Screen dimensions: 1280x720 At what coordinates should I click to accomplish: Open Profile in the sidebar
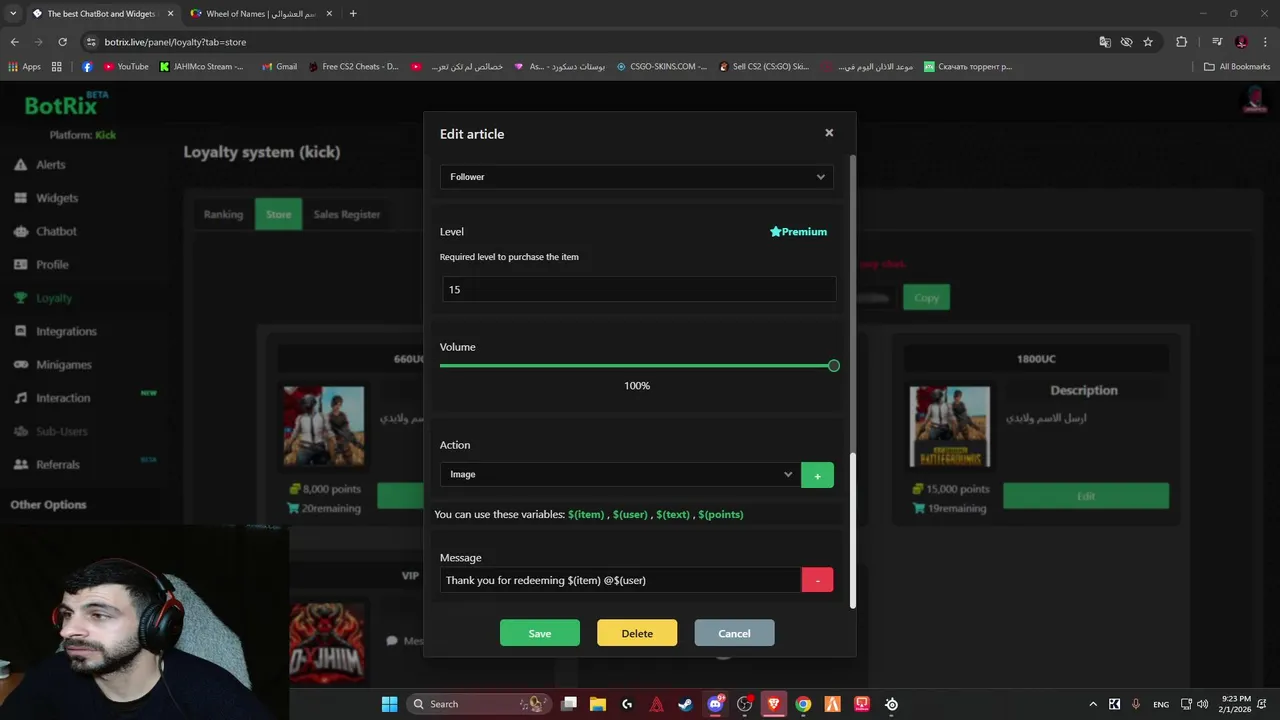tap(52, 264)
